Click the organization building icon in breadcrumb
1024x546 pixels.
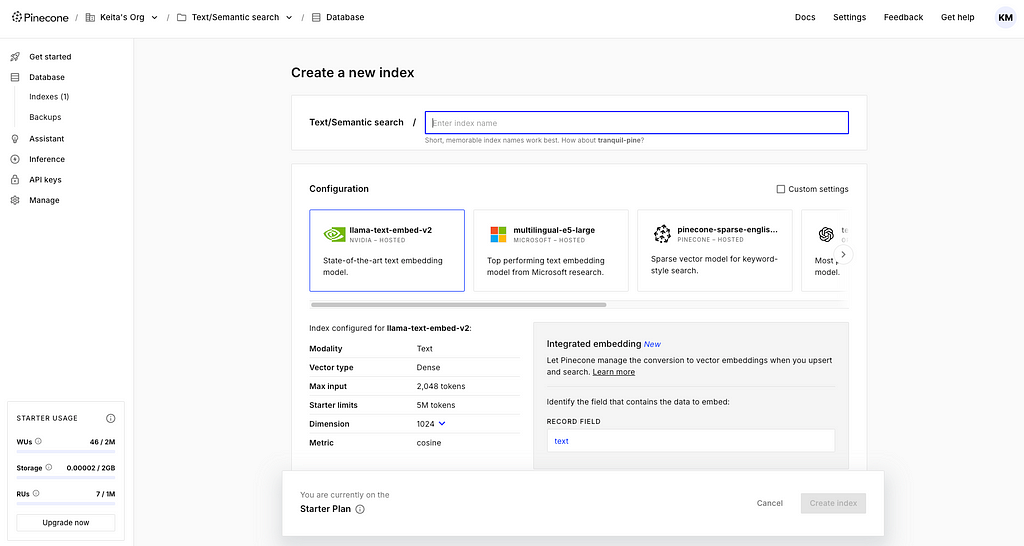90,18
